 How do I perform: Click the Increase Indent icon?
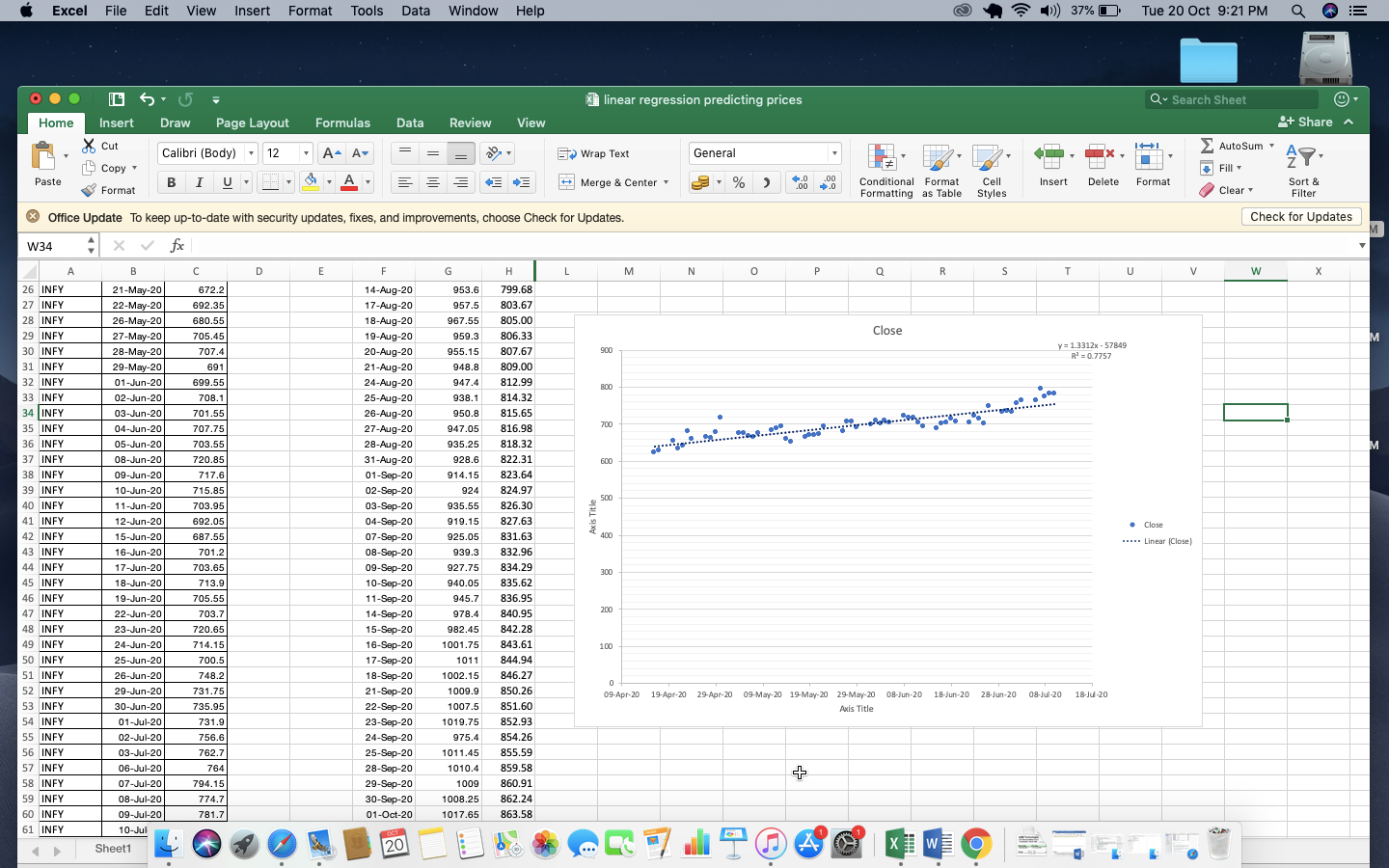[x=522, y=182]
